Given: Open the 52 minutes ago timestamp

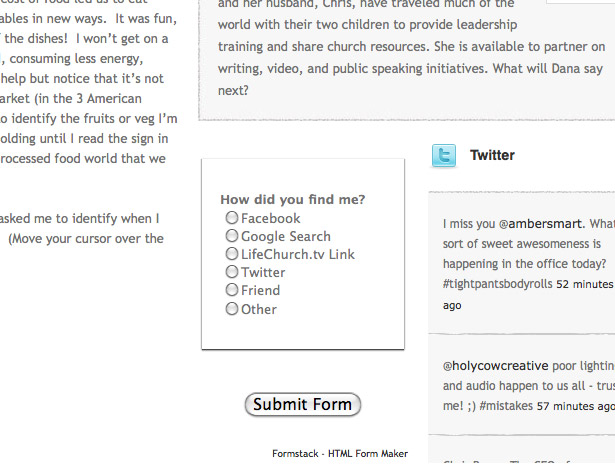Looking at the screenshot, I should [528, 295].
